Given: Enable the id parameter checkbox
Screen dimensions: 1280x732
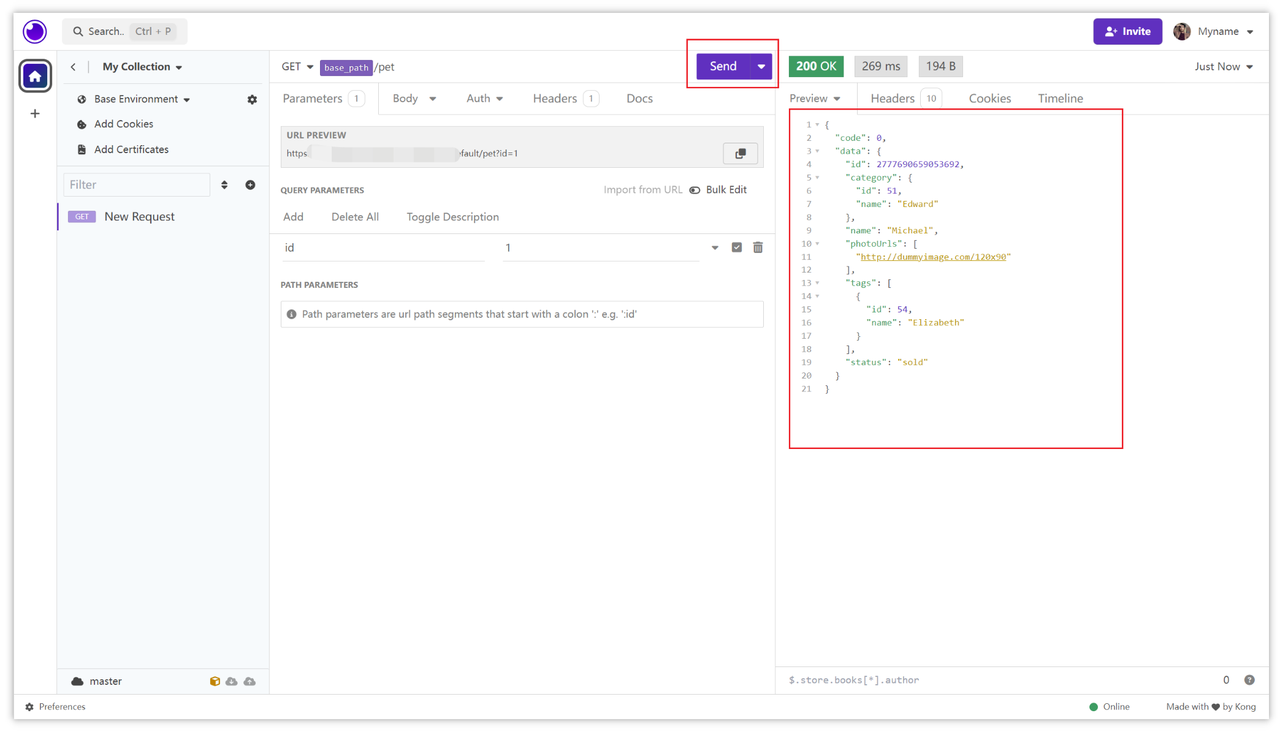Looking at the screenshot, I should (737, 247).
